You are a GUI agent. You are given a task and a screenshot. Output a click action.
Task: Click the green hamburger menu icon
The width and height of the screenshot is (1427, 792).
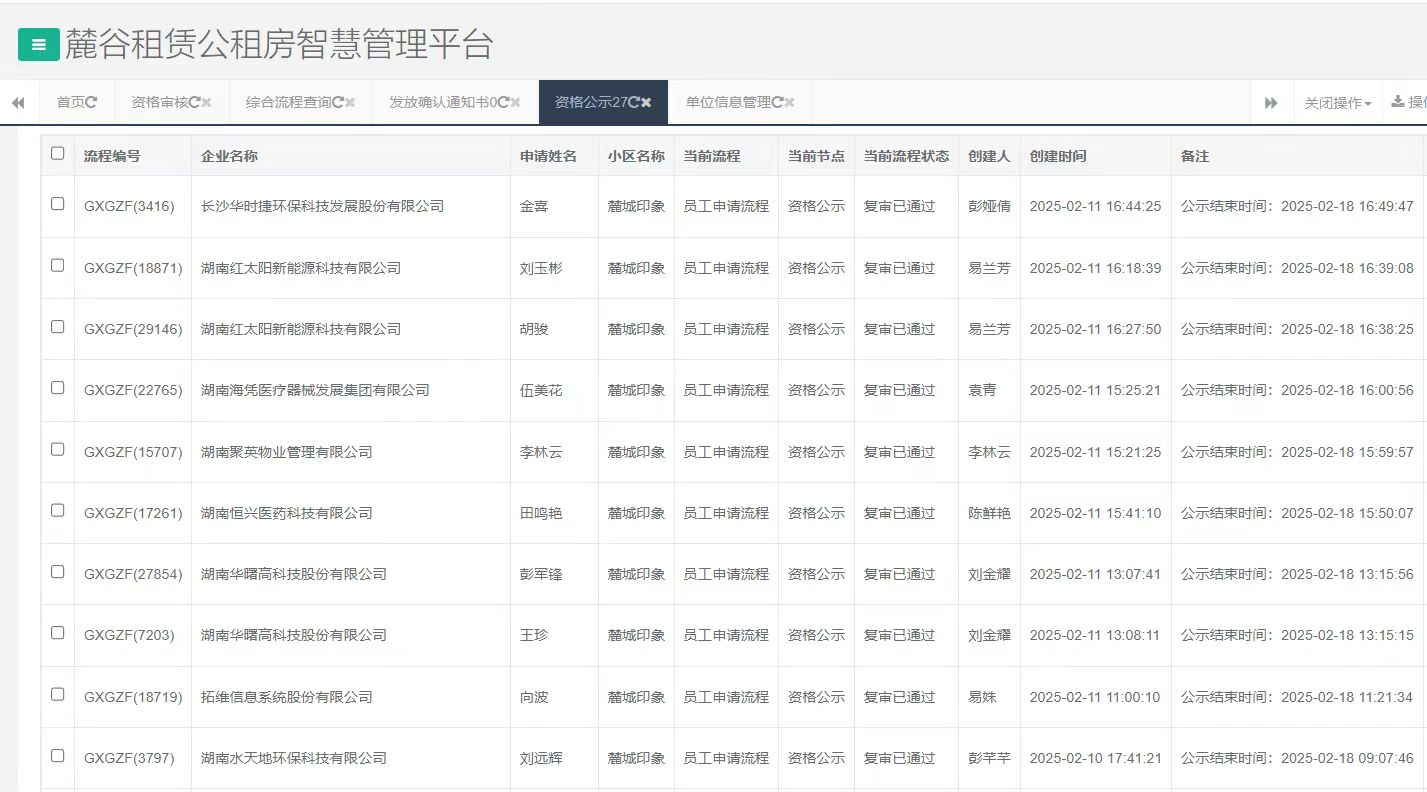click(x=38, y=45)
